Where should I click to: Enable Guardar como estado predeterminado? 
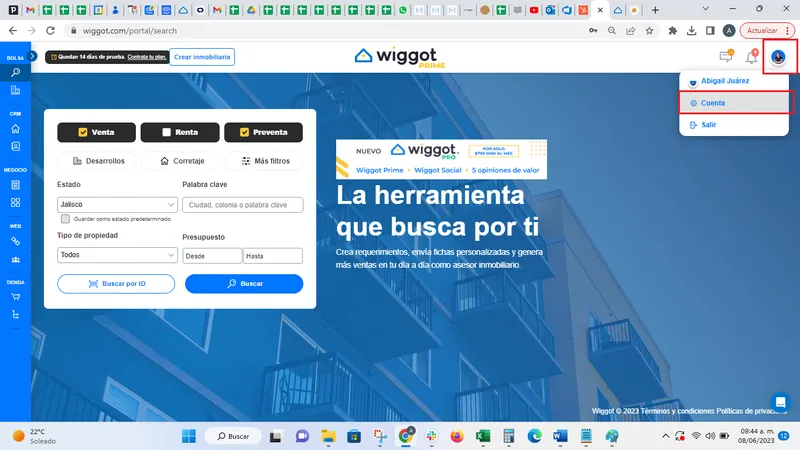(65, 219)
